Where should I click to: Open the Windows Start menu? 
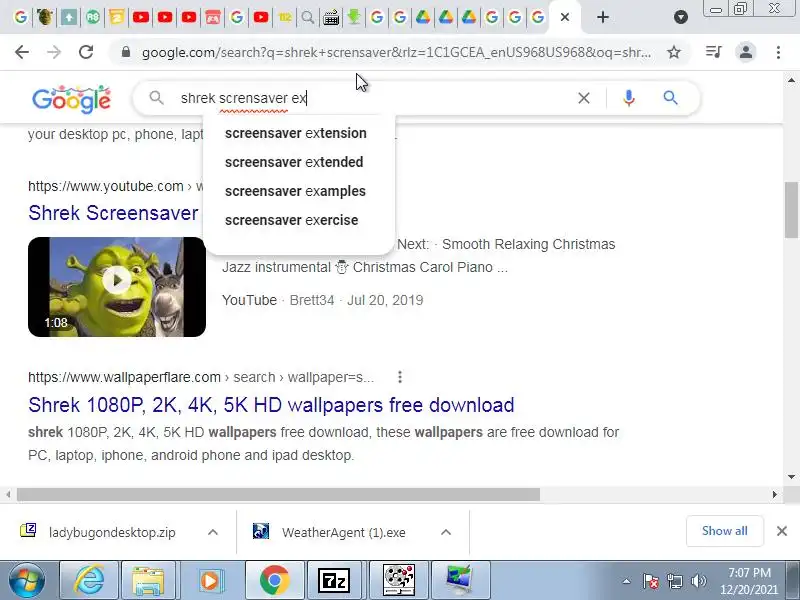point(27,580)
